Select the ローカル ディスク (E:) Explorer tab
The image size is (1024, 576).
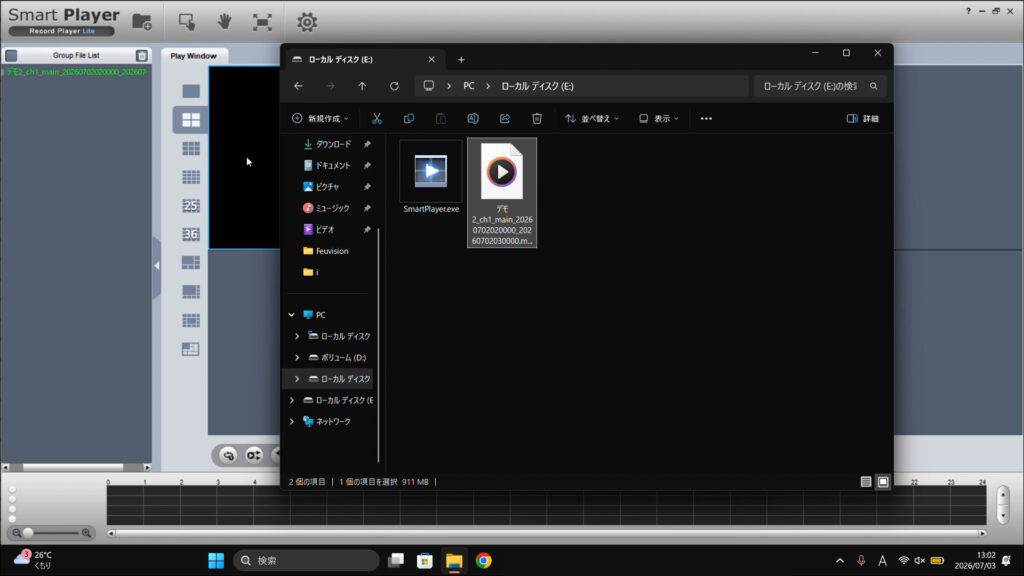click(364, 59)
